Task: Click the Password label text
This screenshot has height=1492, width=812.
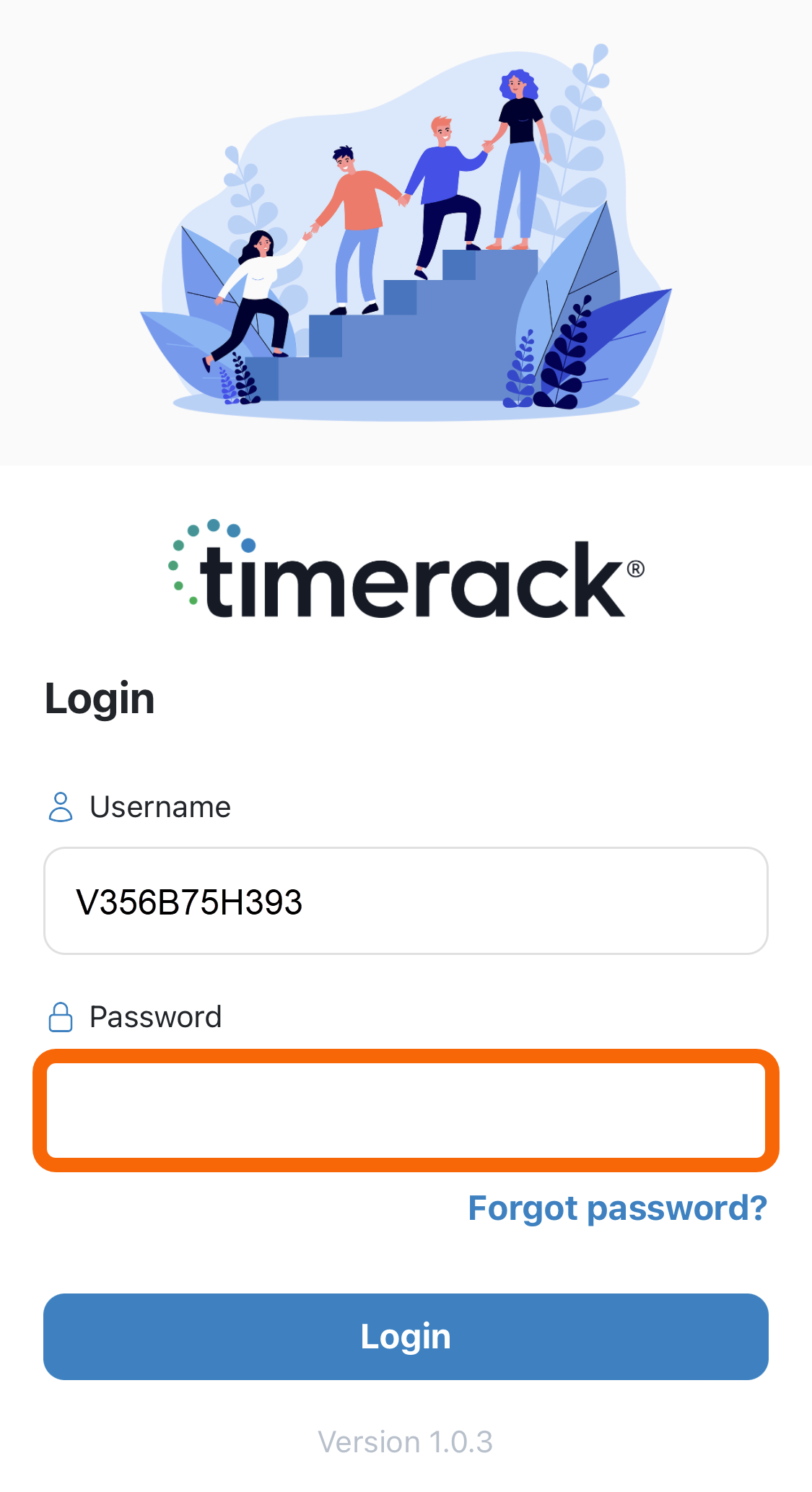Action: [x=156, y=1017]
